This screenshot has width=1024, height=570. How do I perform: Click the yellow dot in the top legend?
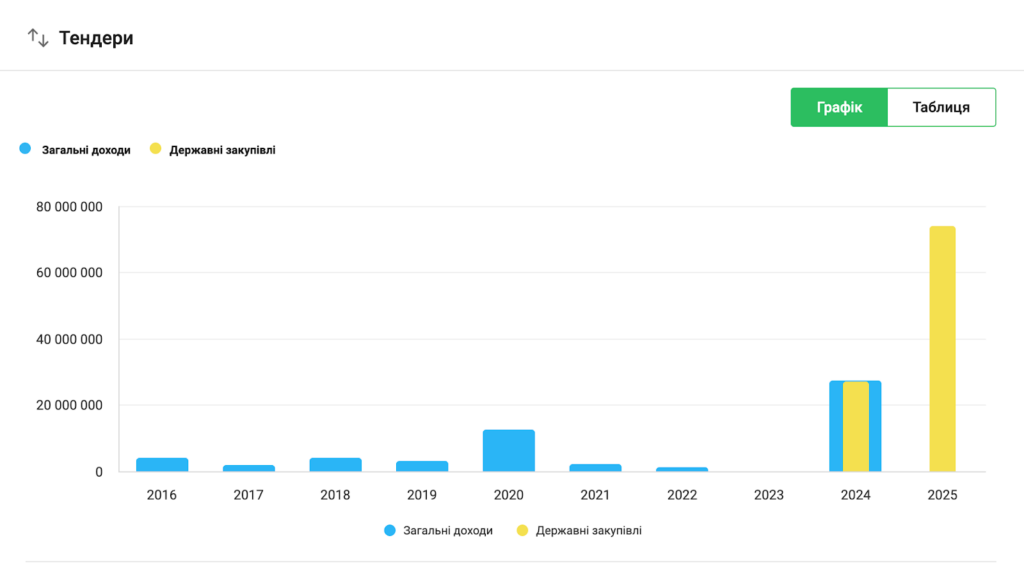(x=155, y=149)
